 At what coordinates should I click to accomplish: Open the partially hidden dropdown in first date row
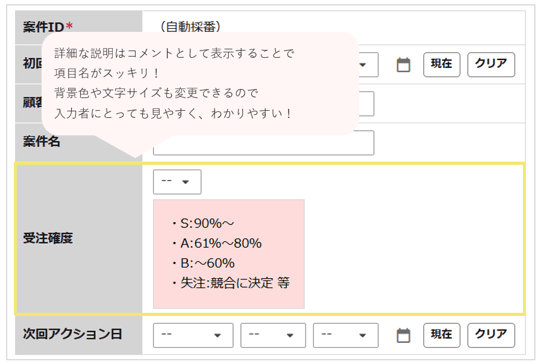(x=368, y=65)
